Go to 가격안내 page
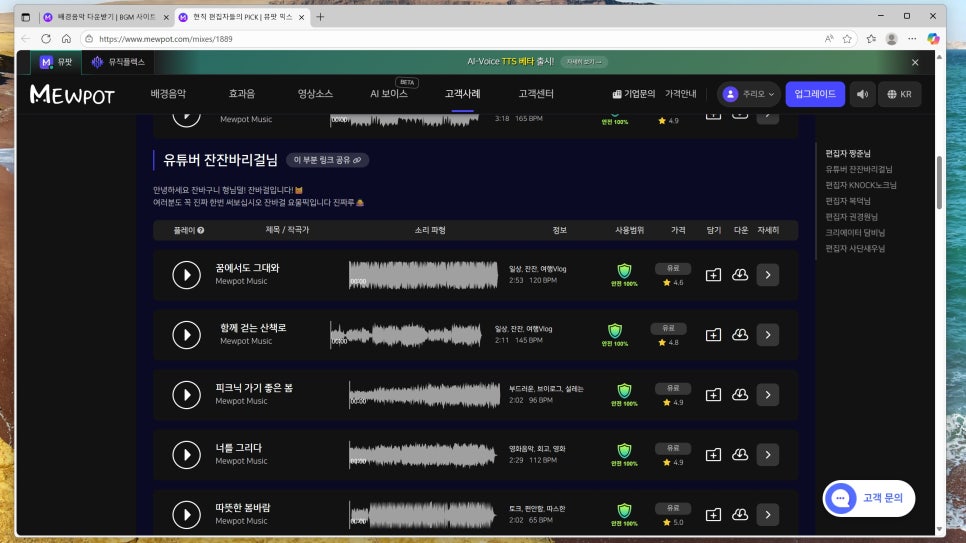 click(681, 94)
